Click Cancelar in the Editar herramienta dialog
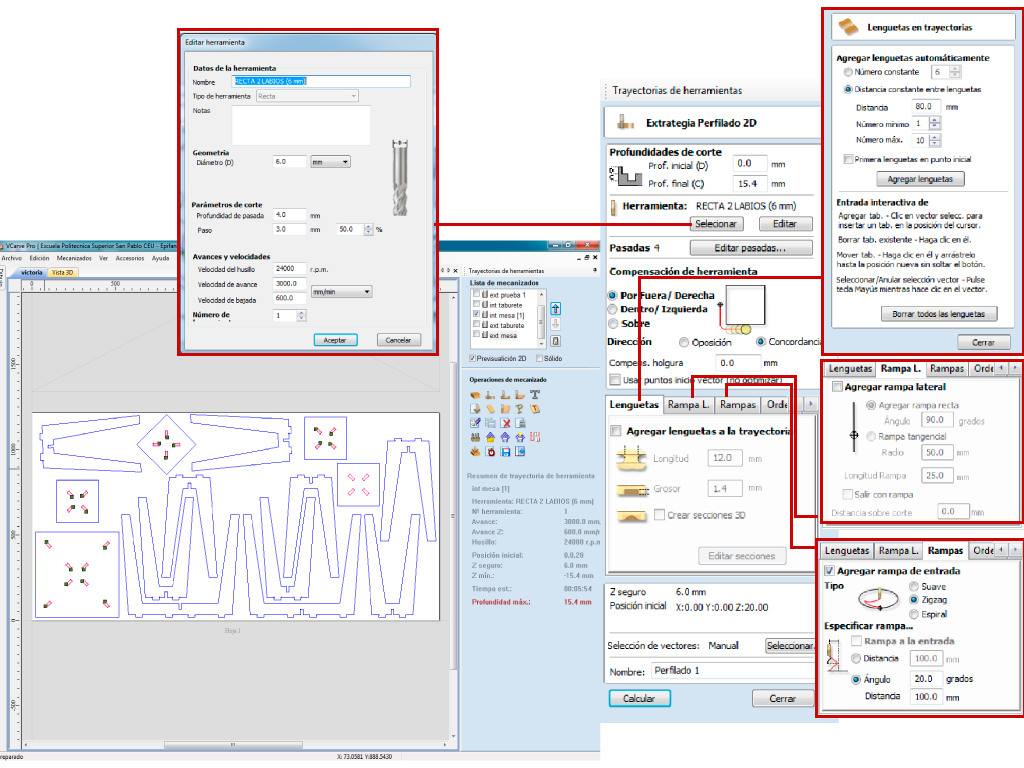This screenshot has height=768, width=1024. [x=398, y=340]
